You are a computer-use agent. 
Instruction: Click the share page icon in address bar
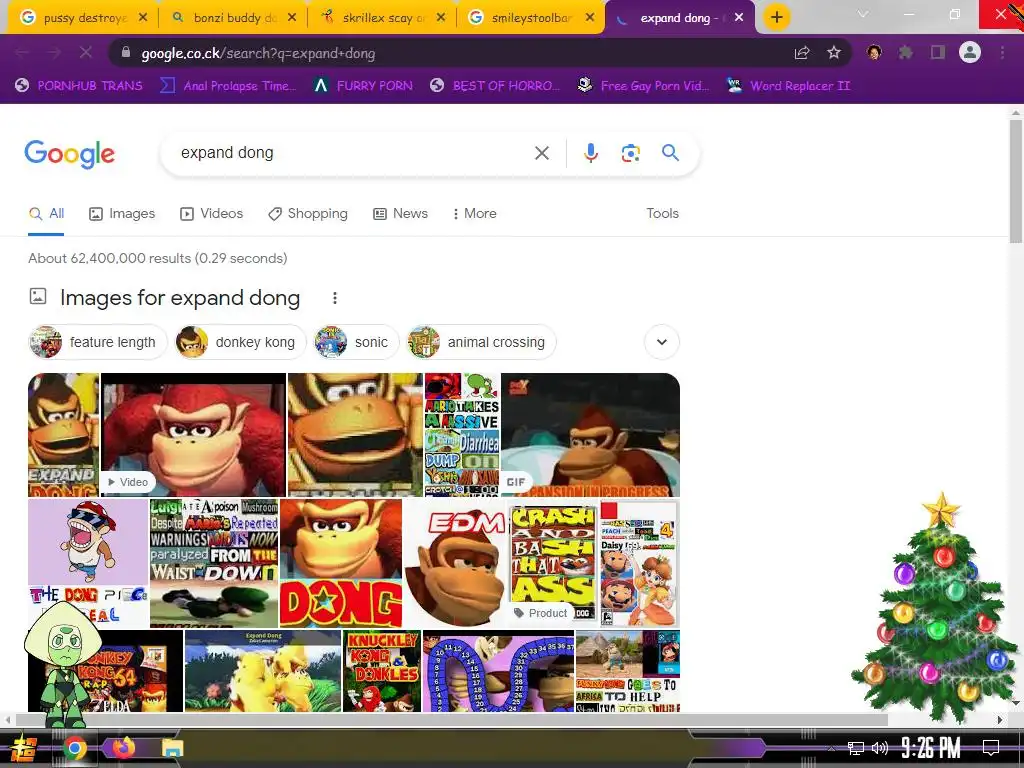pos(802,52)
